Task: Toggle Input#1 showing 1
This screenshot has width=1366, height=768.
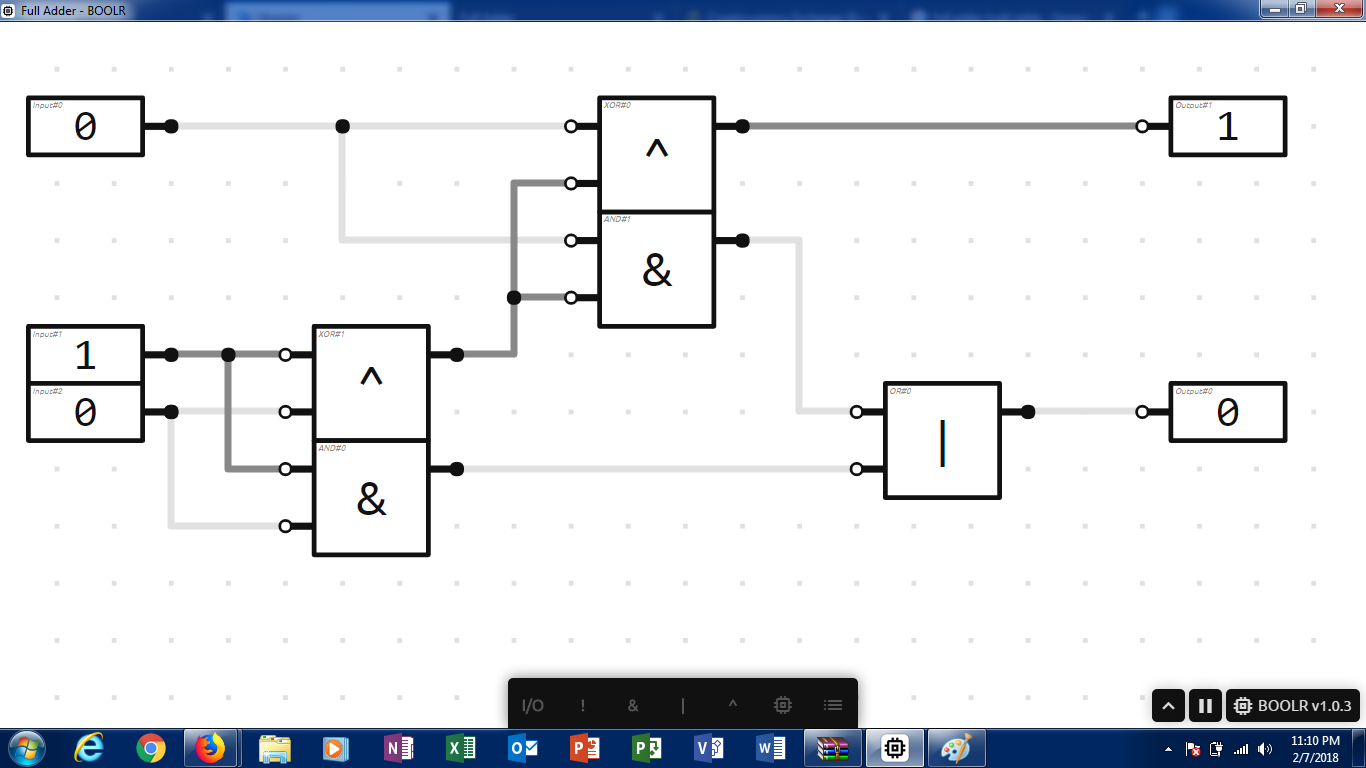Action: pos(86,355)
